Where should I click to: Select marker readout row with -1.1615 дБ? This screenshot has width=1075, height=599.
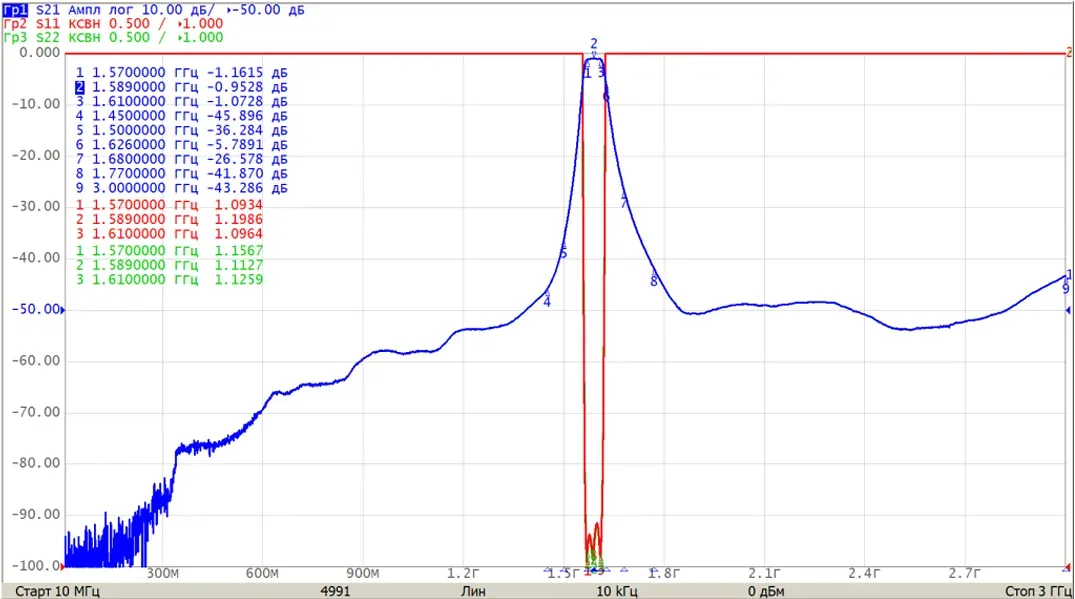coord(182,73)
